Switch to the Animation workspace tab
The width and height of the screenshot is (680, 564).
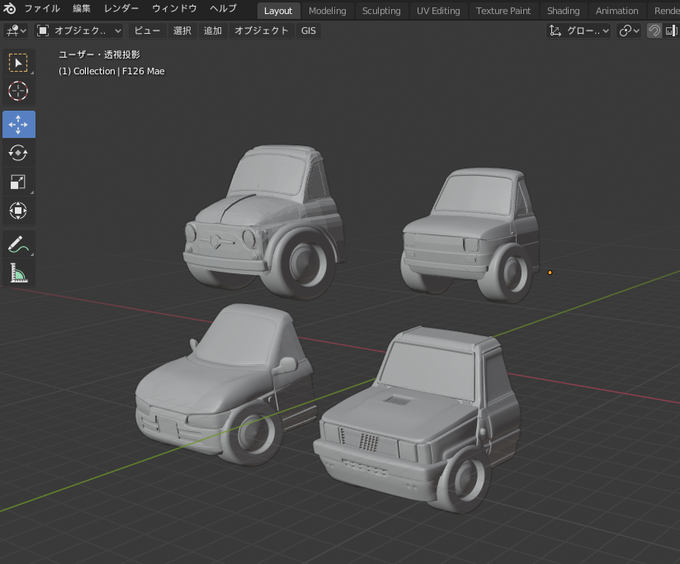click(x=617, y=11)
